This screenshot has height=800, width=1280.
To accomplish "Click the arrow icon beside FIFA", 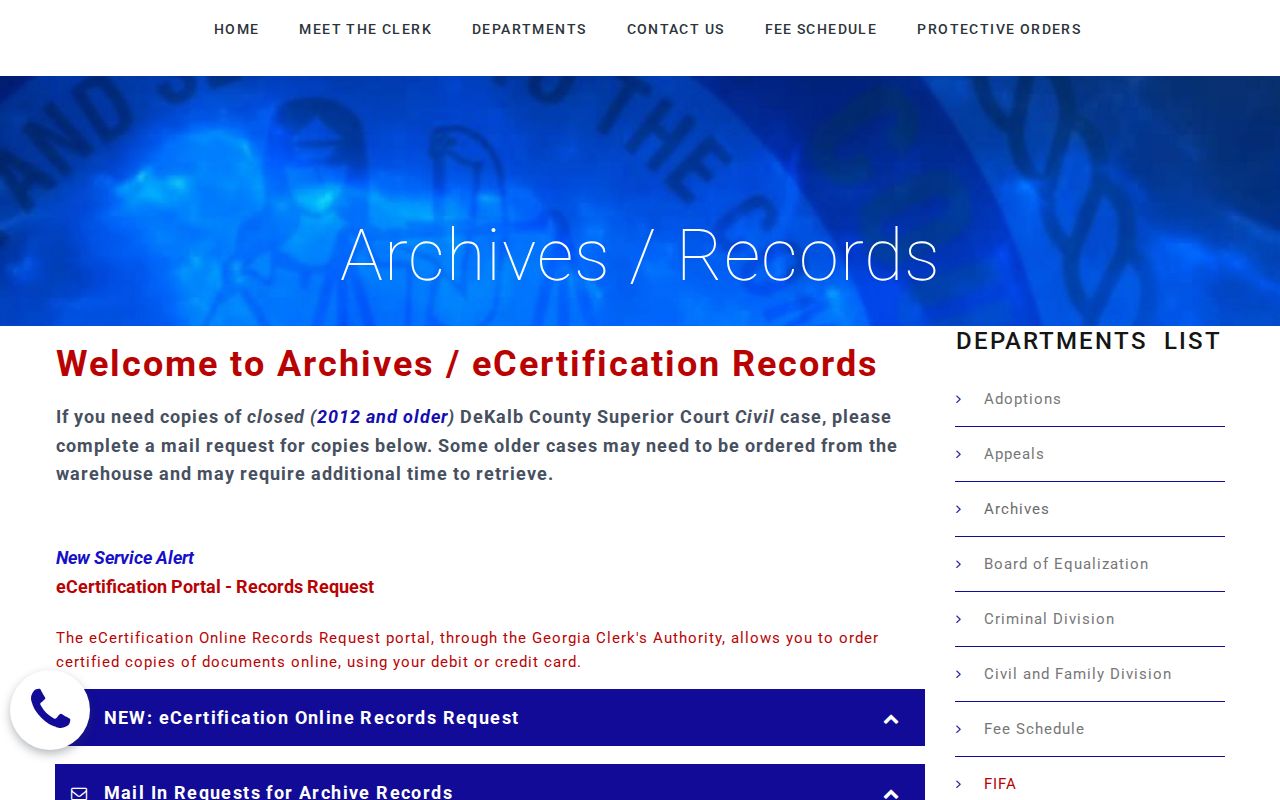I will [959, 784].
